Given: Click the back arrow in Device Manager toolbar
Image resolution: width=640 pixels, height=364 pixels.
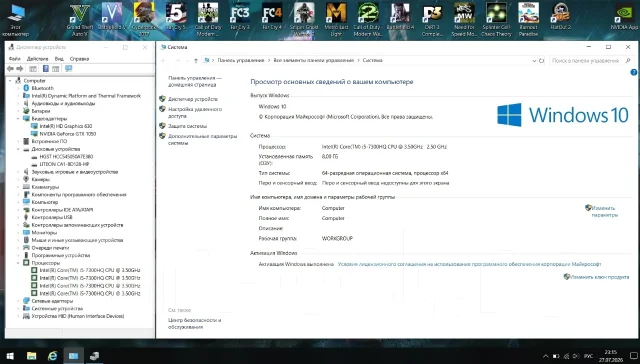Looking at the screenshot, I should (x=11, y=69).
